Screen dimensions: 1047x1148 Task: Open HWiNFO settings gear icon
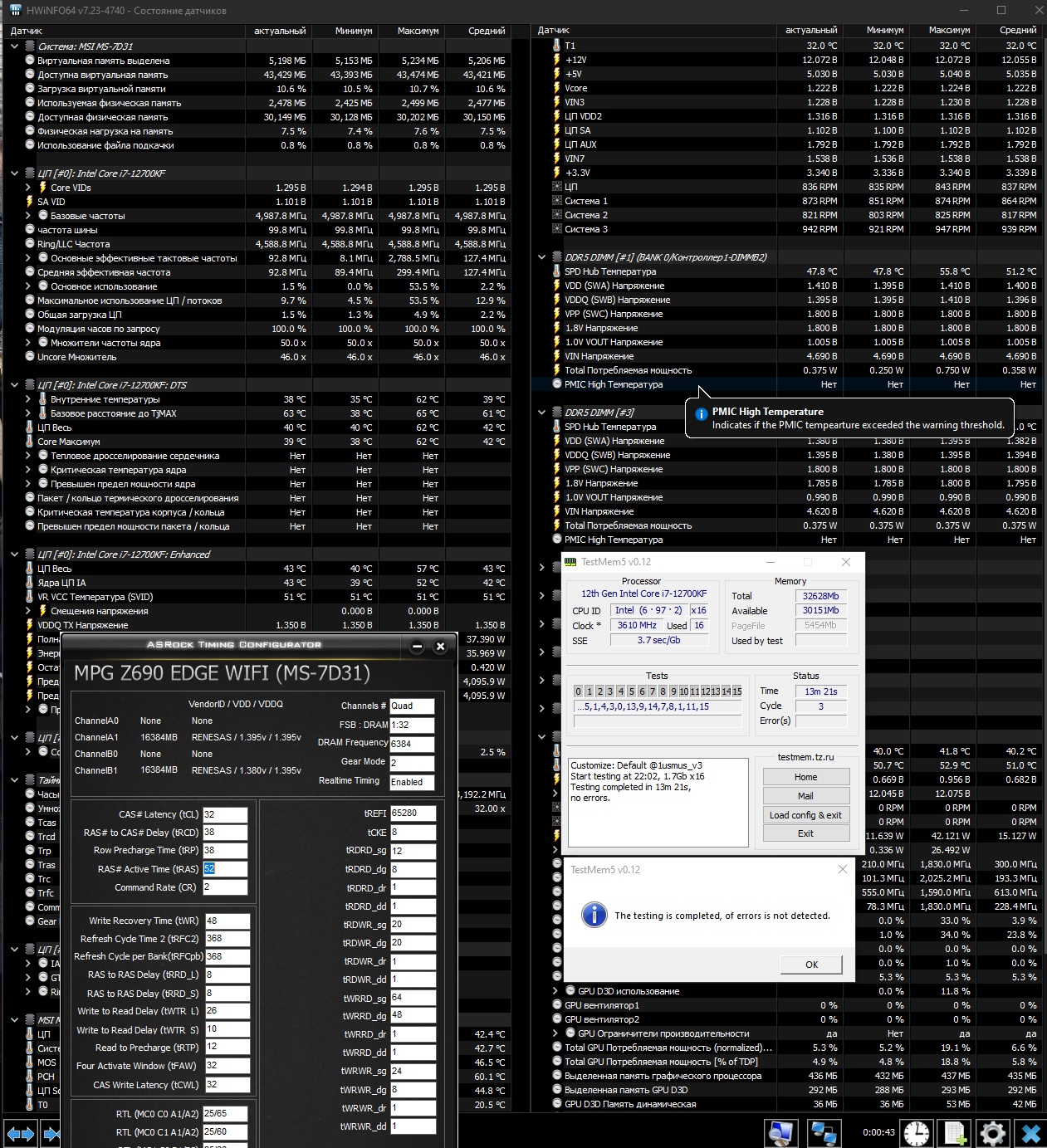click(993, 1133)
